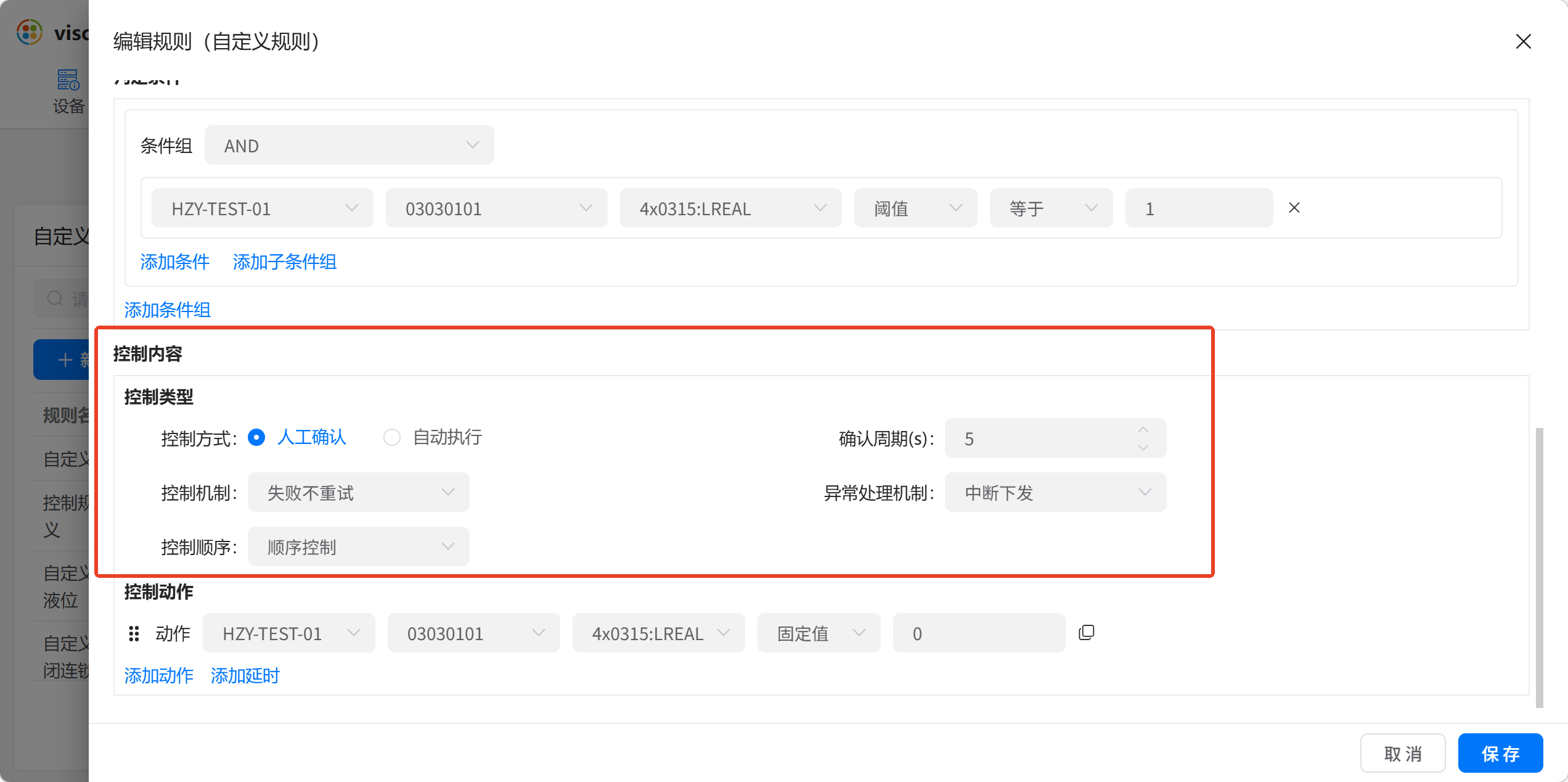This screenshot has height=782, width=1568.
Task: Click the device icon in the background page
Action: point(68,80)
